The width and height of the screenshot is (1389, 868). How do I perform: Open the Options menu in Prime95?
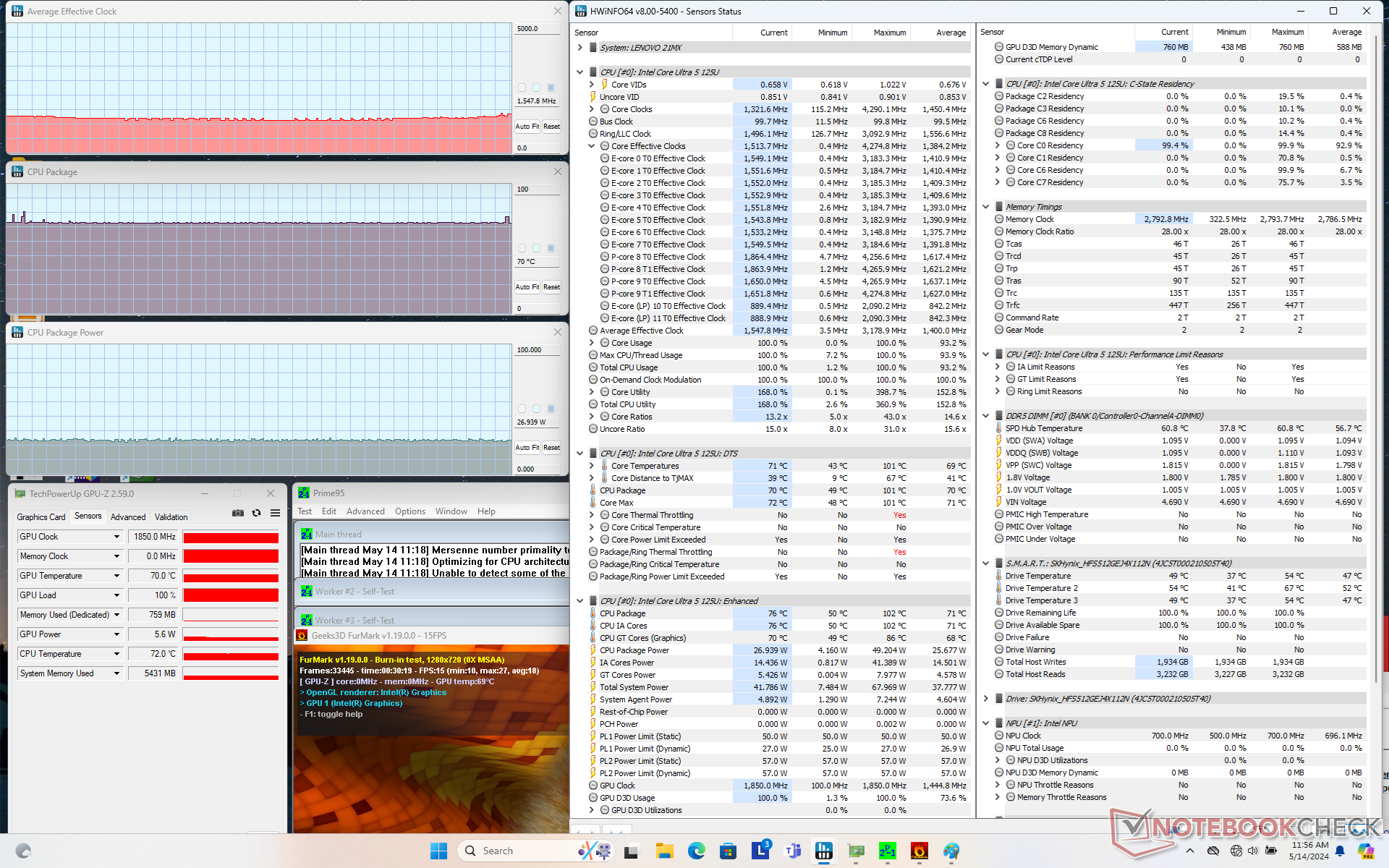tap(409, 511)
